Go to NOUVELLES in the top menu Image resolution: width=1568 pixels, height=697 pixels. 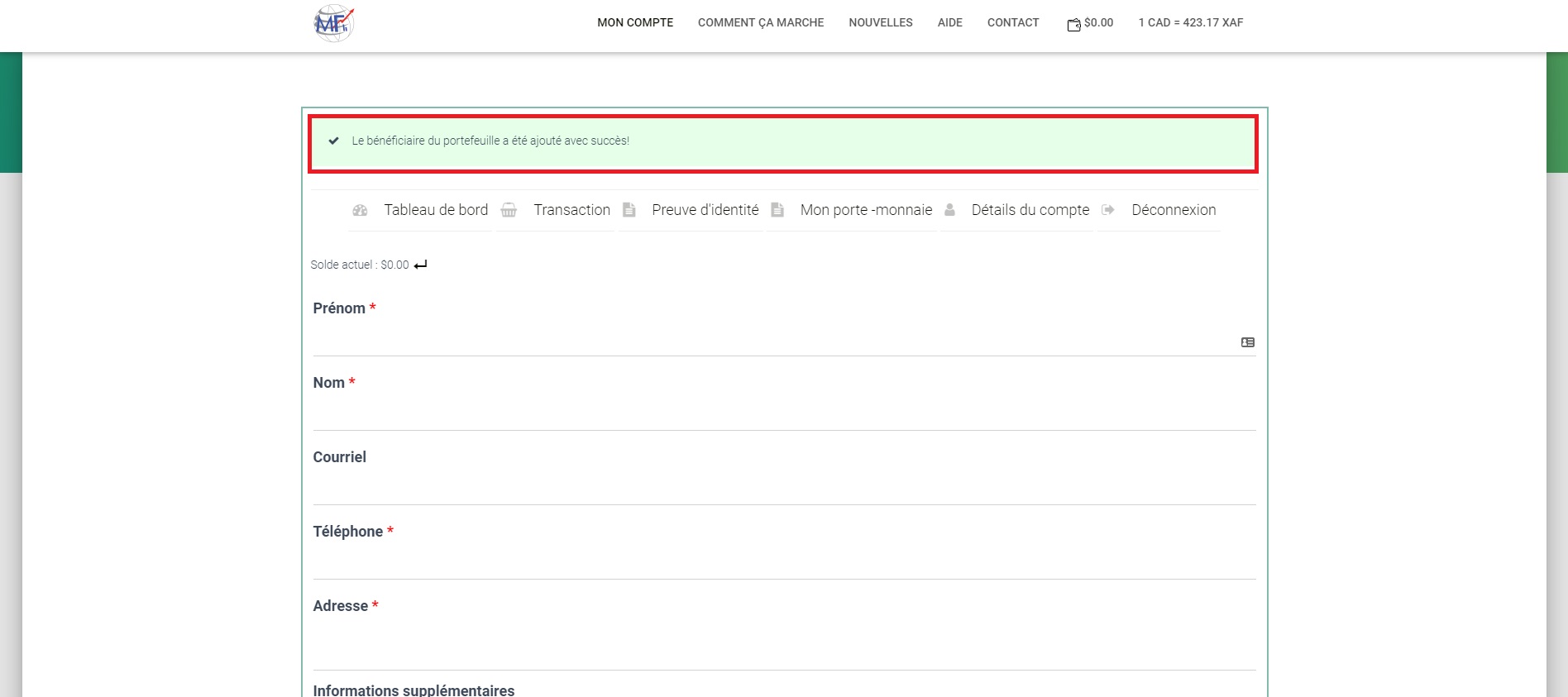[x=881, y=23]
